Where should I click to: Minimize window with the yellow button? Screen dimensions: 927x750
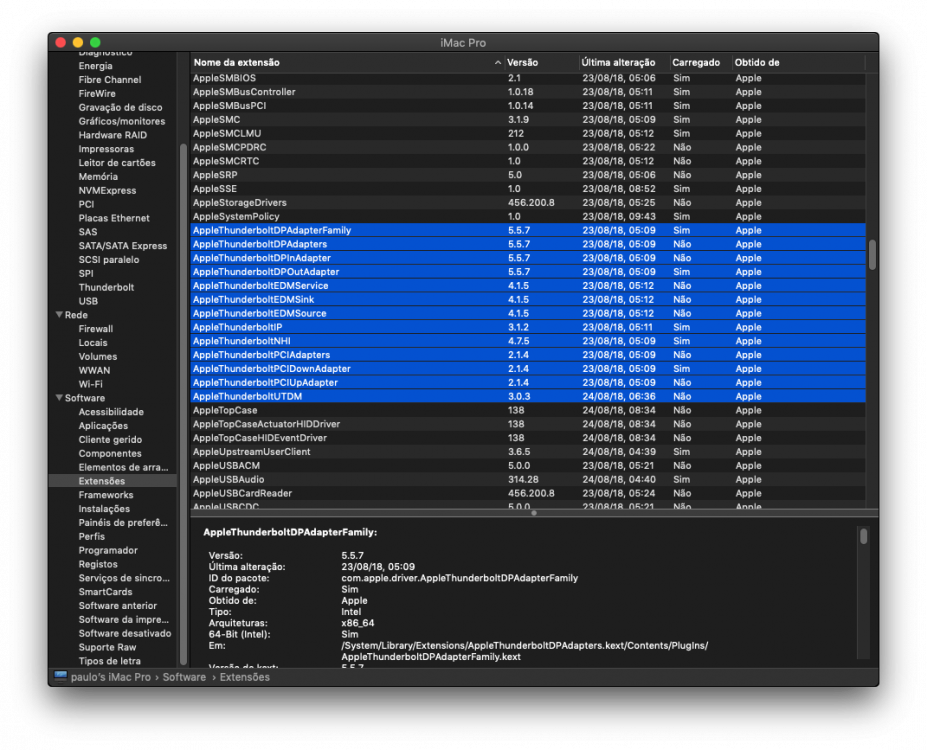click(77, 43)
